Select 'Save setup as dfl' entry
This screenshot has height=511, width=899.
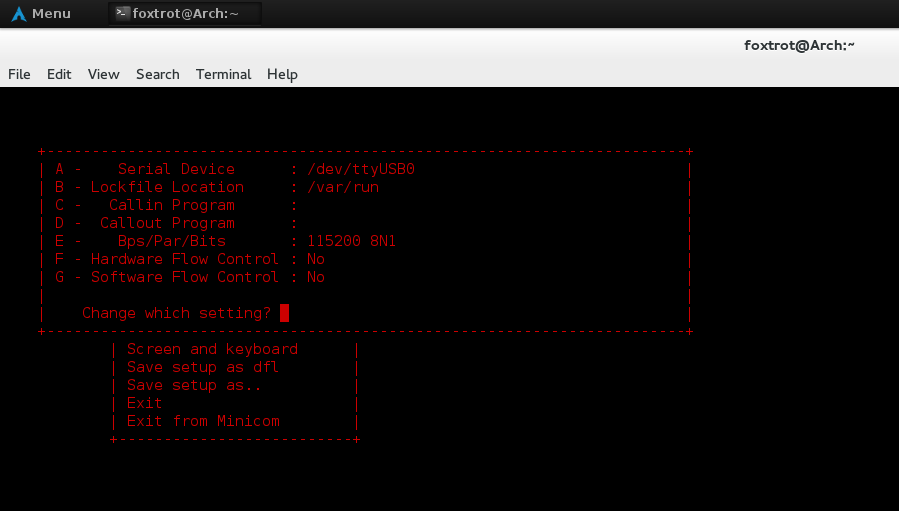(202, 367)
